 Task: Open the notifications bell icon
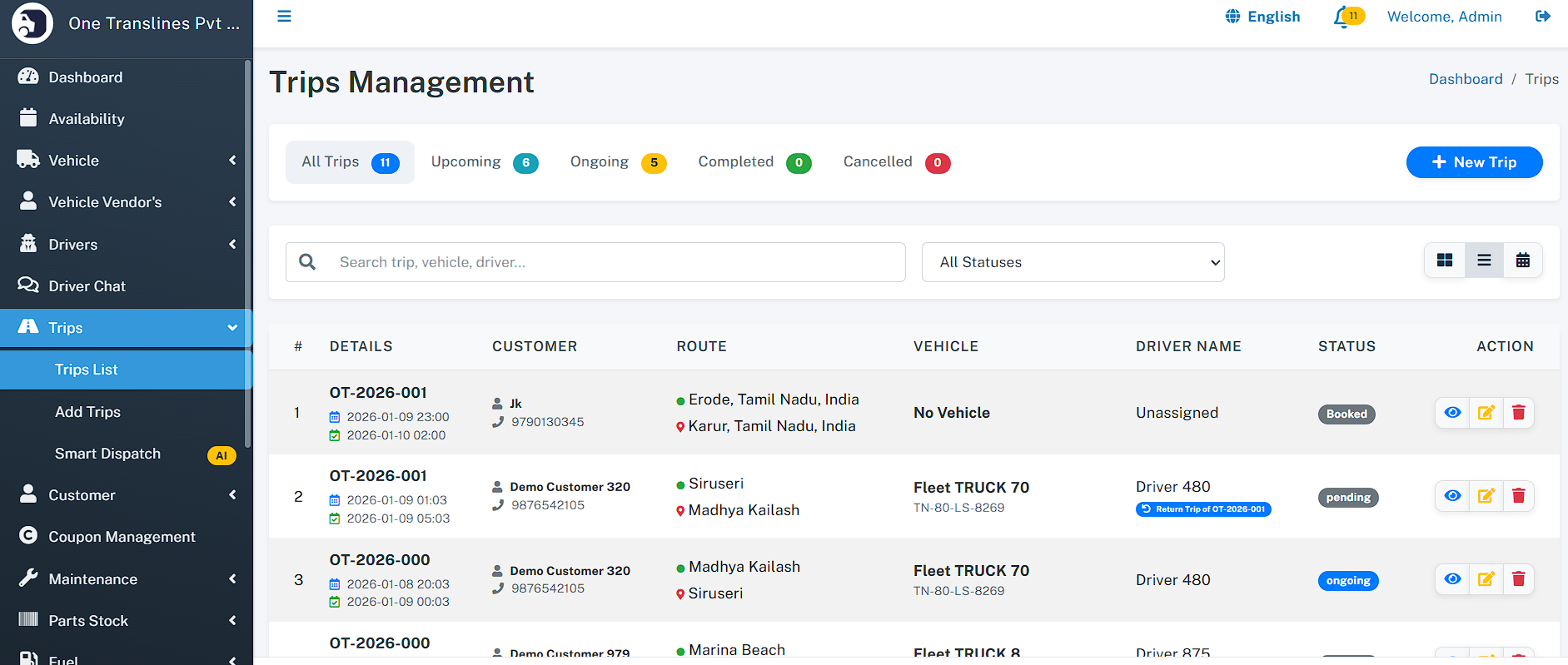1342,17
